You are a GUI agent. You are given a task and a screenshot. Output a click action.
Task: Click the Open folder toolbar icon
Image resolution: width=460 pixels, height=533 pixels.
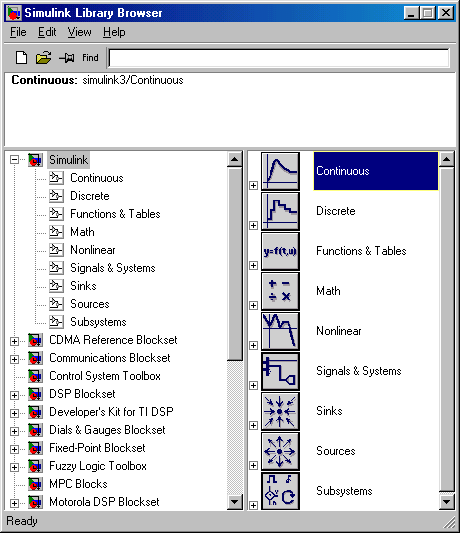click(44, 58)
